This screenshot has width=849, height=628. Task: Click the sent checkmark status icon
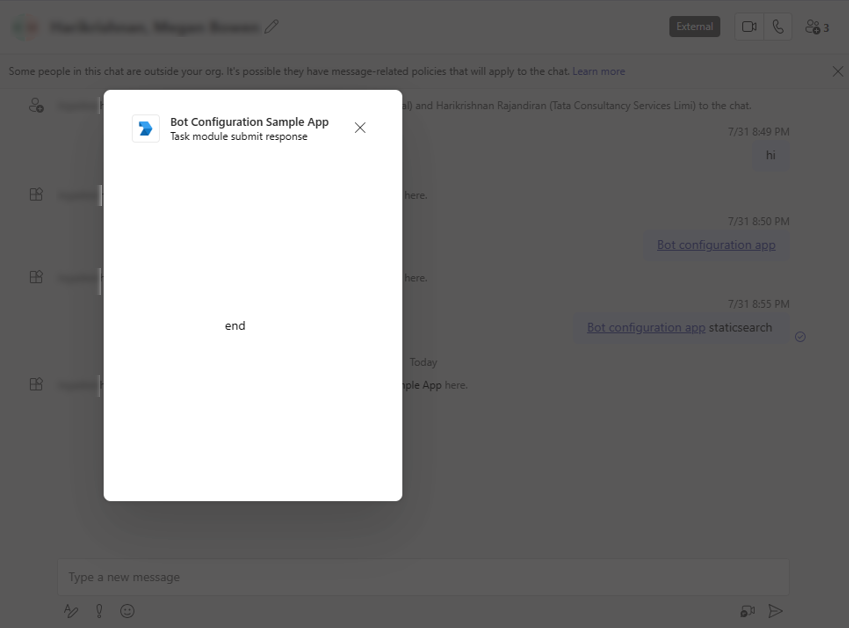(x=800, y=337)
